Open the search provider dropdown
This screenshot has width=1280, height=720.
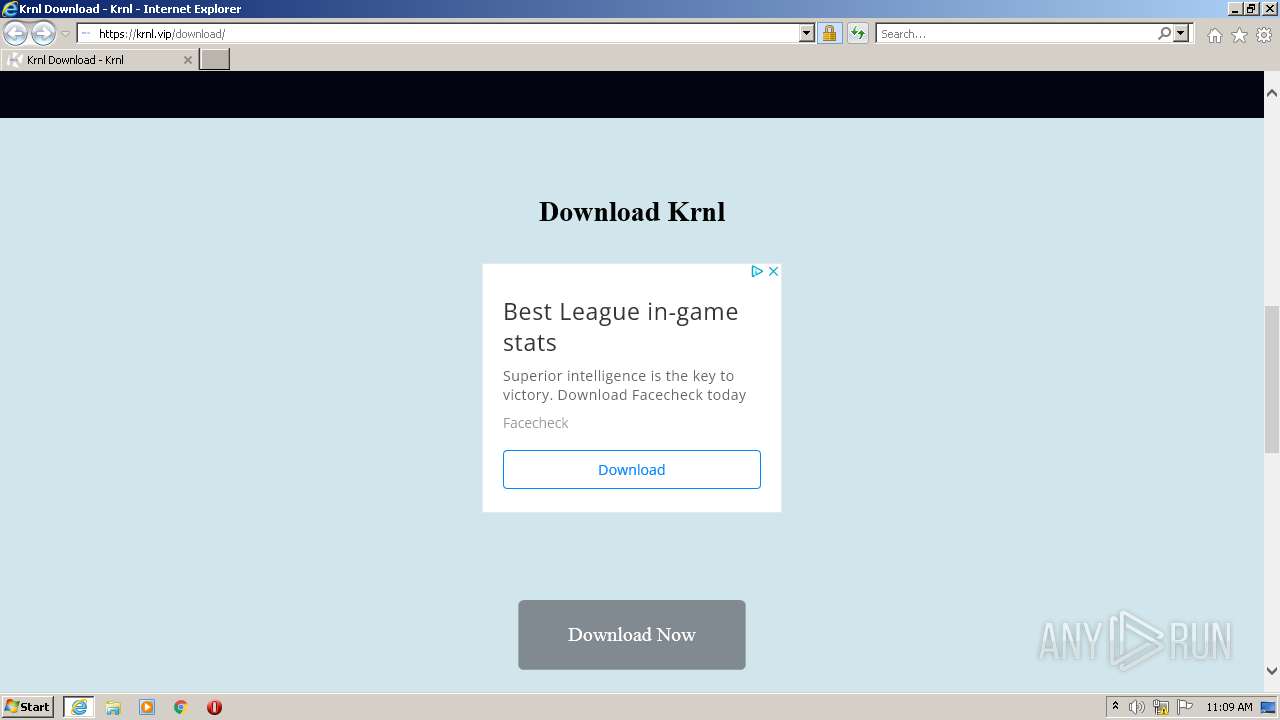tap(1181, 33)
